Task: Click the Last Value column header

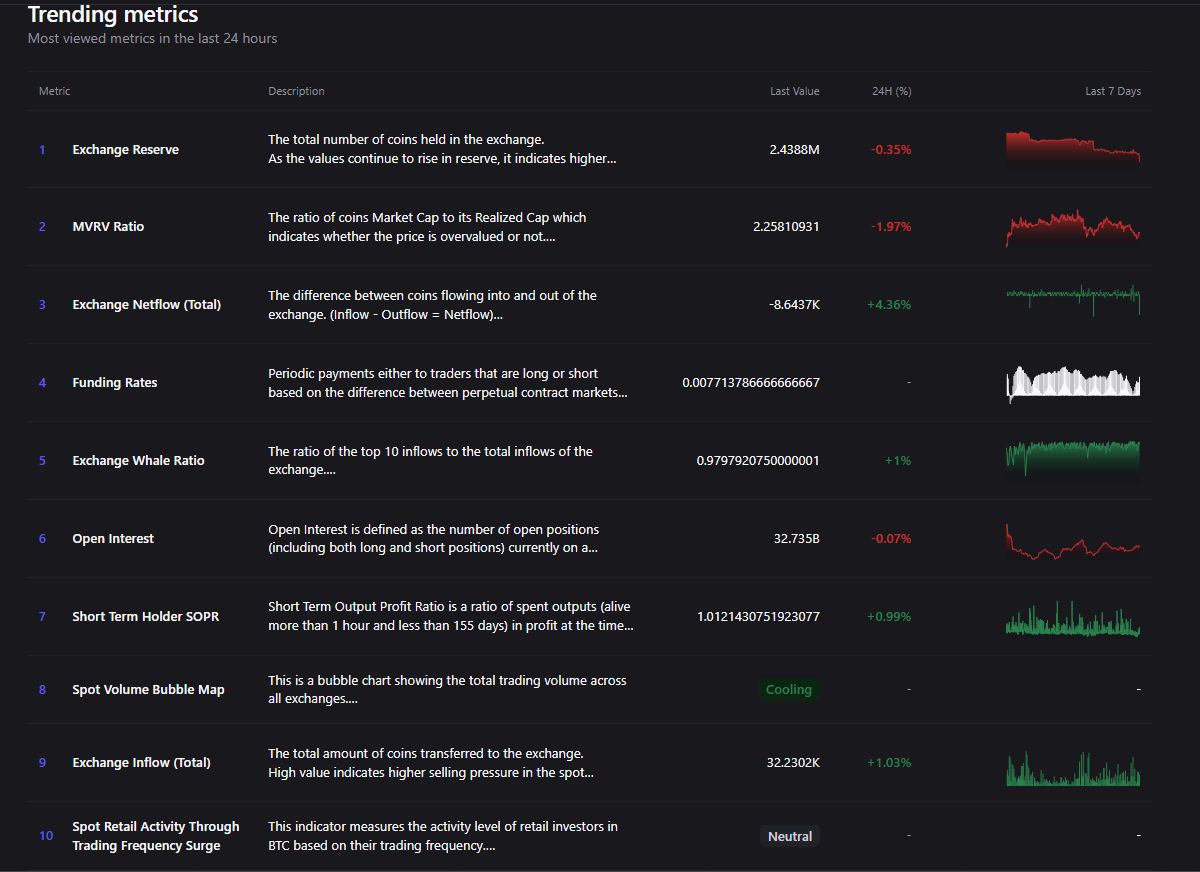Action: click(794, 91)
